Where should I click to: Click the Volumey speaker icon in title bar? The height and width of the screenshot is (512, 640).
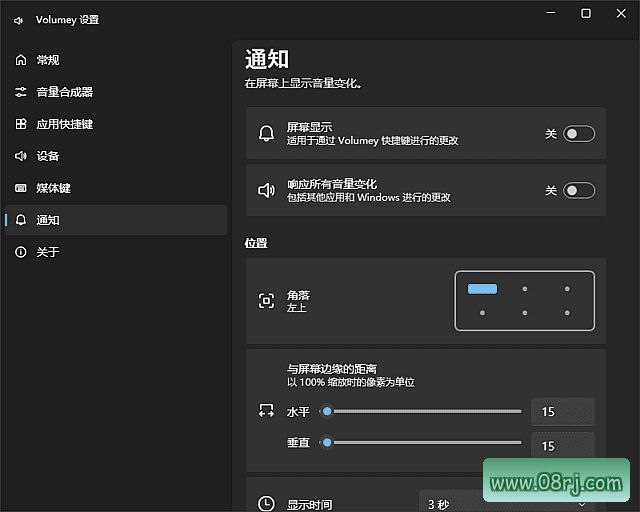[x=18, y=20]
